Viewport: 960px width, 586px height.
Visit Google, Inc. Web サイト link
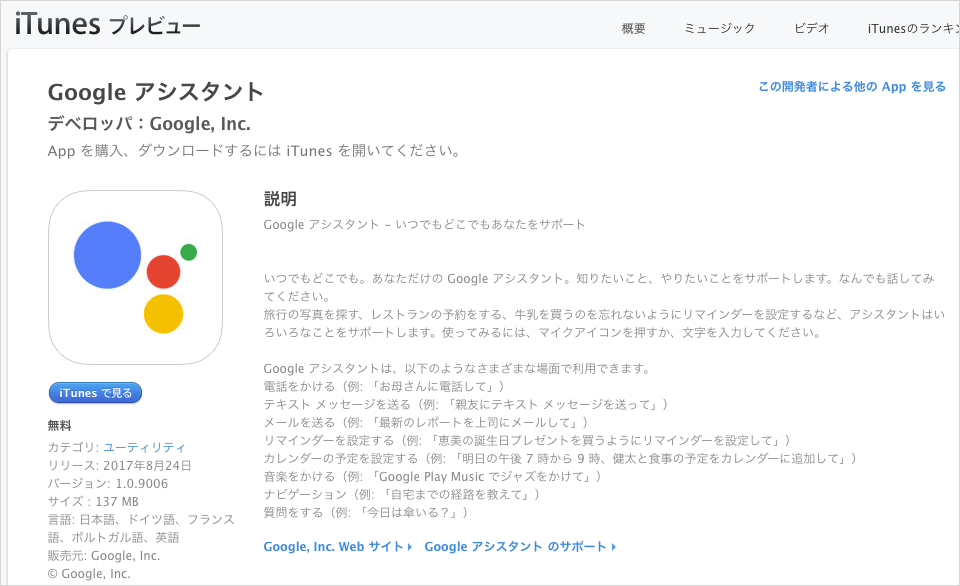(x=337, y=547)
